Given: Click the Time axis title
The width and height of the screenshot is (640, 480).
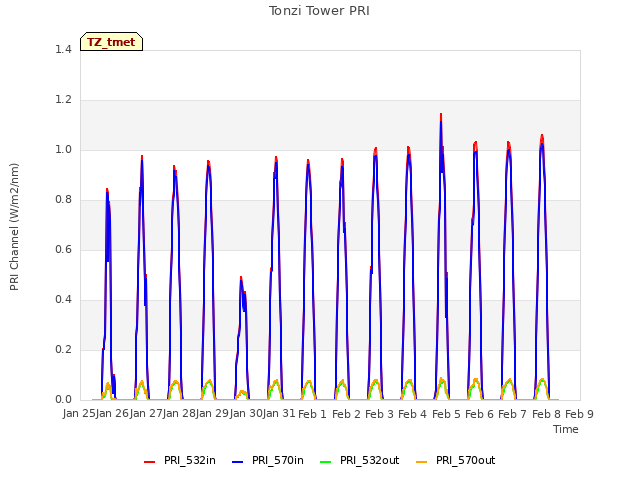Looking at the screenshot, I should (566, 429).
